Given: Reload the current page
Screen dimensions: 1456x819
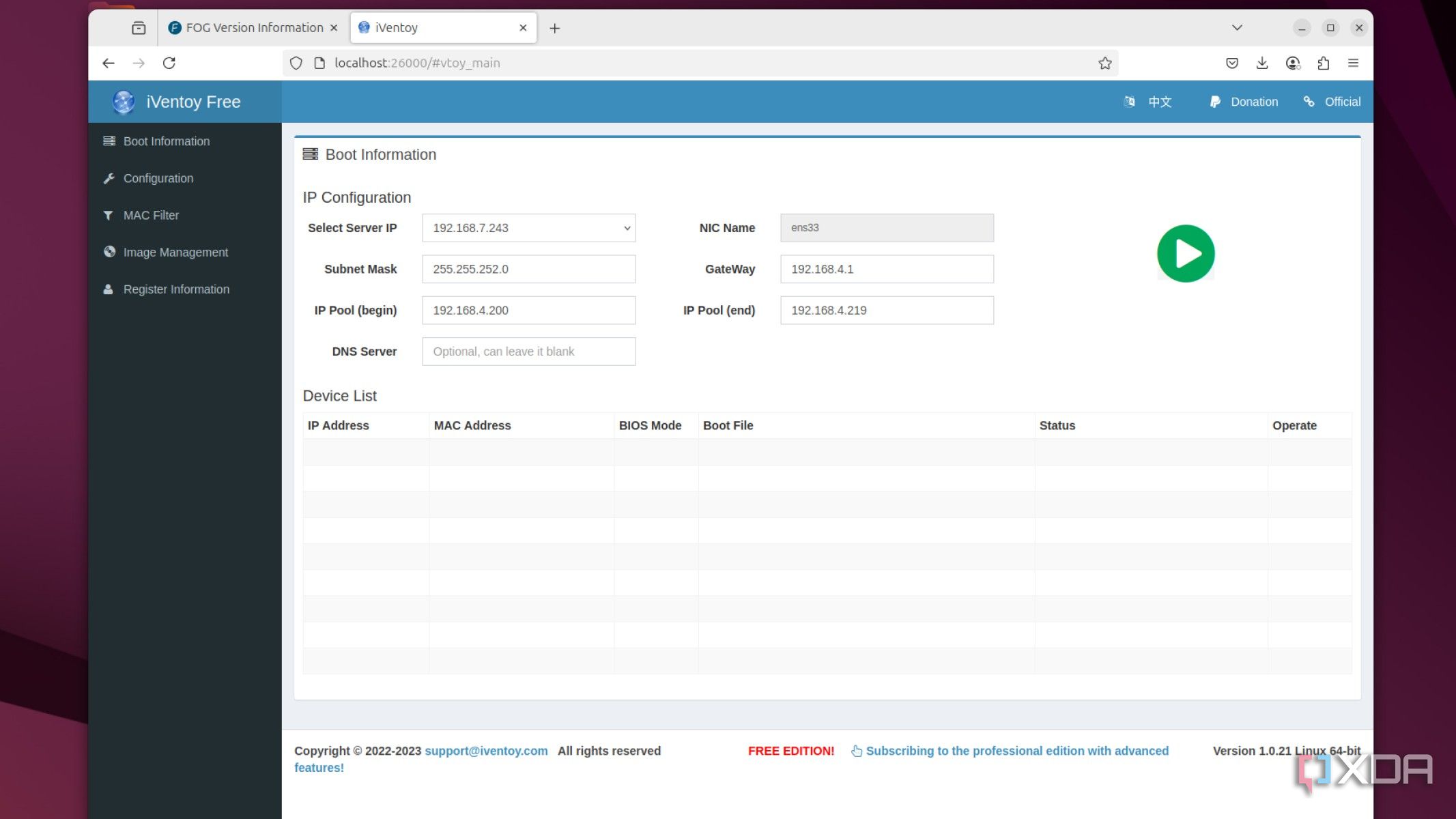Looking at the screenshot, I should [169, 63].
